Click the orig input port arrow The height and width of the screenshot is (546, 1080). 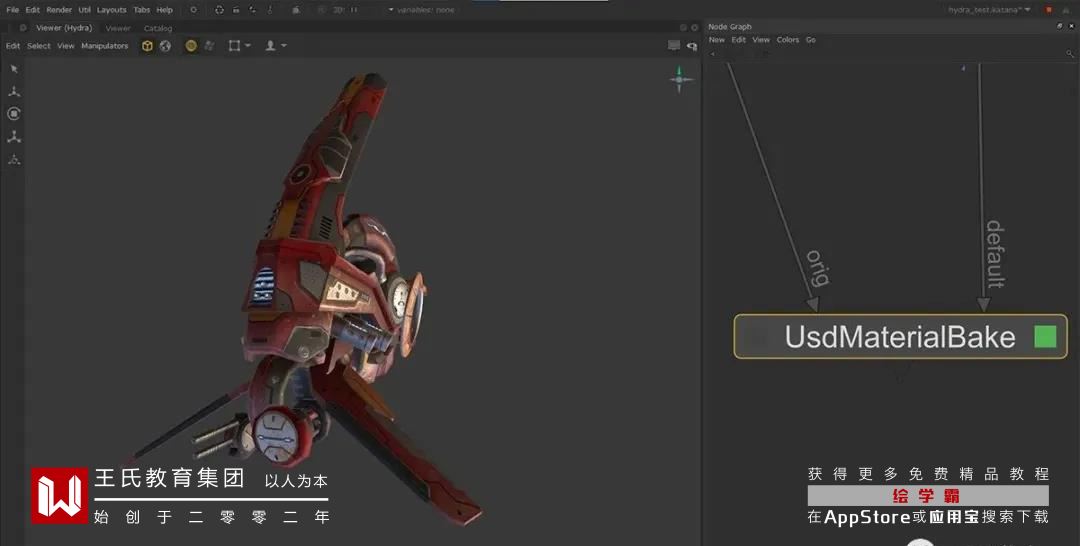pyautogui.click(x=813, y=304)
